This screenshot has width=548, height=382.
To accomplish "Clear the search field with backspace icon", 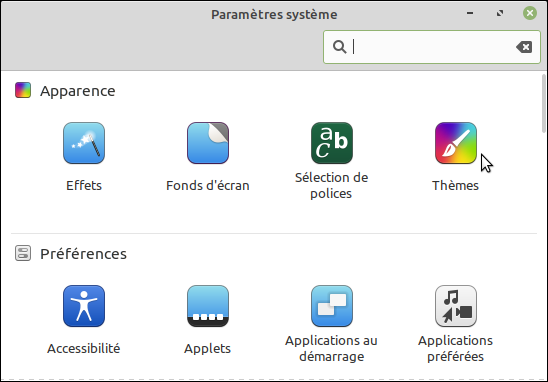I will click(x=524, y=47).
